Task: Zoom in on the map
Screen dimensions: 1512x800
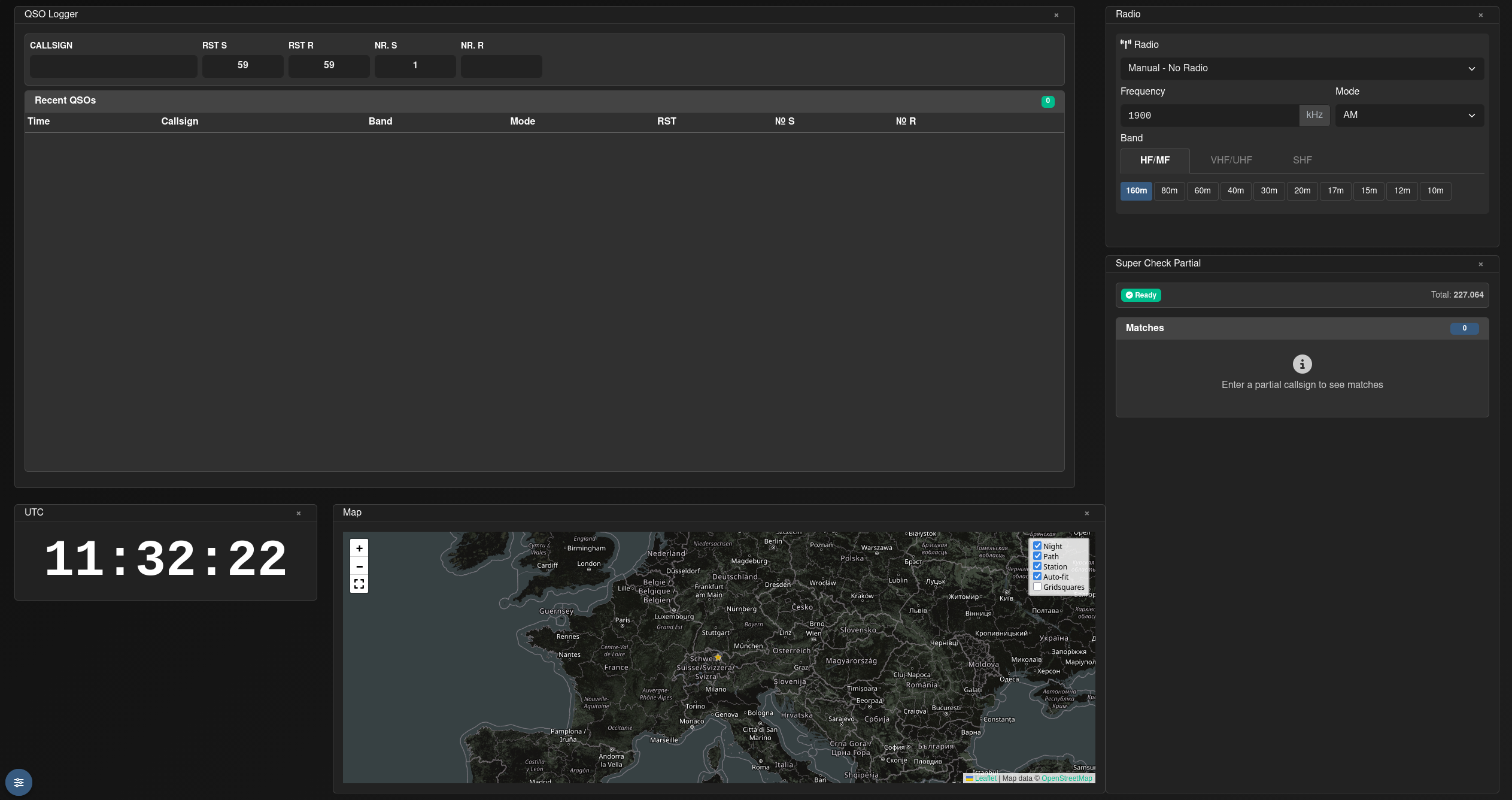Action: coord(359,548)
